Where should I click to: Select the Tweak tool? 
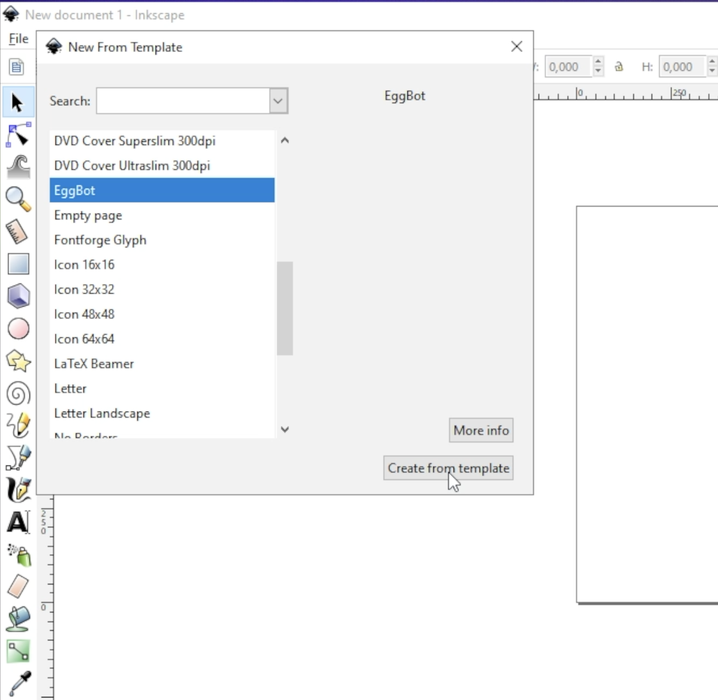19,167
